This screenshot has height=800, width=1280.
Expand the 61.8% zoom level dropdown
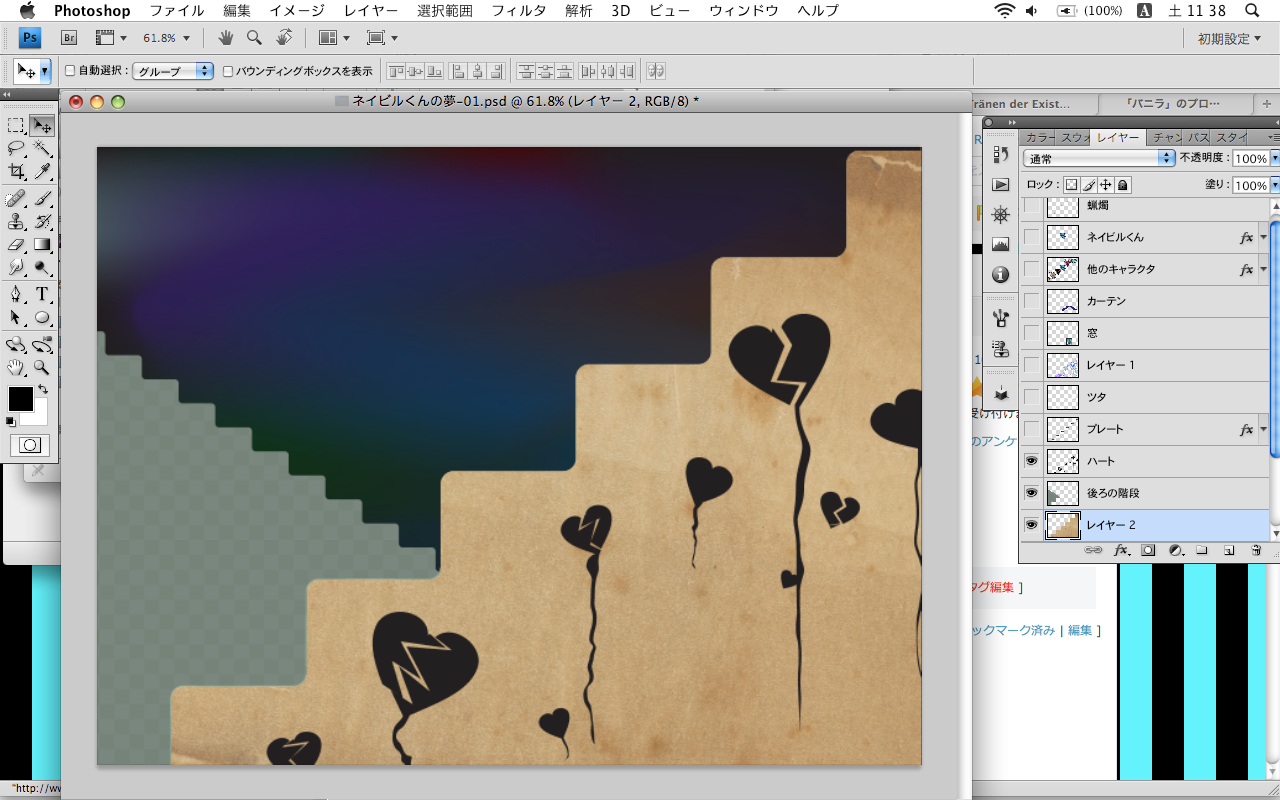point(166,38)
